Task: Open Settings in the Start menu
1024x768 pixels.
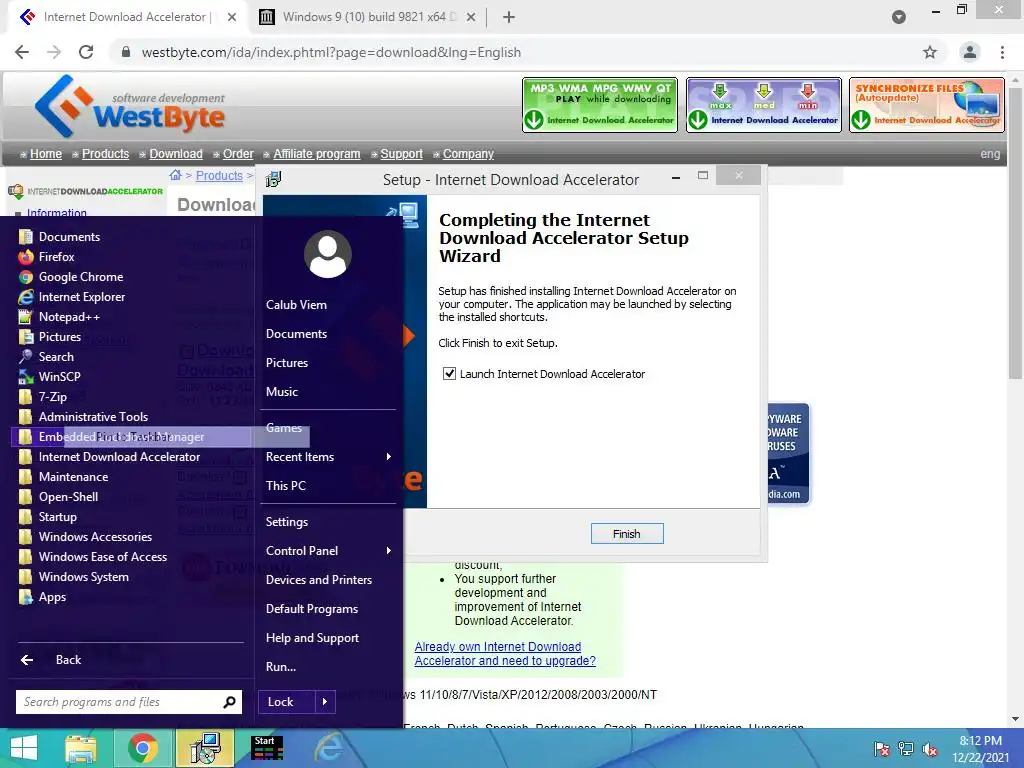Action: point(287,522)
